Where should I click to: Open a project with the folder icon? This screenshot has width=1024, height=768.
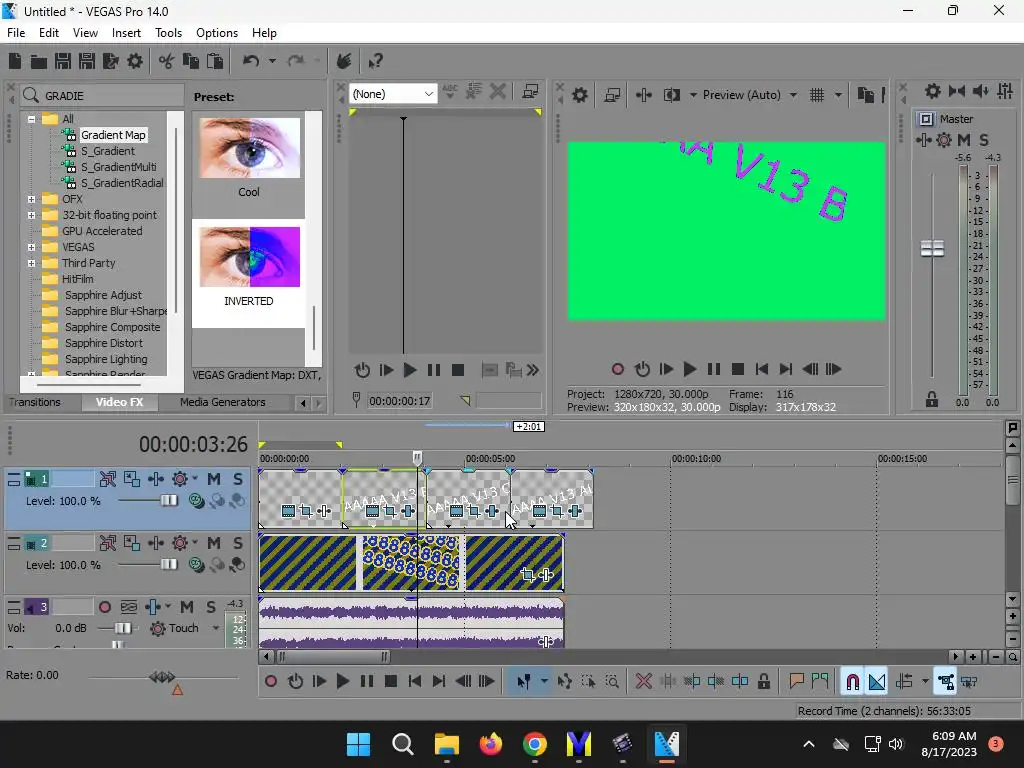pos(39,61)
